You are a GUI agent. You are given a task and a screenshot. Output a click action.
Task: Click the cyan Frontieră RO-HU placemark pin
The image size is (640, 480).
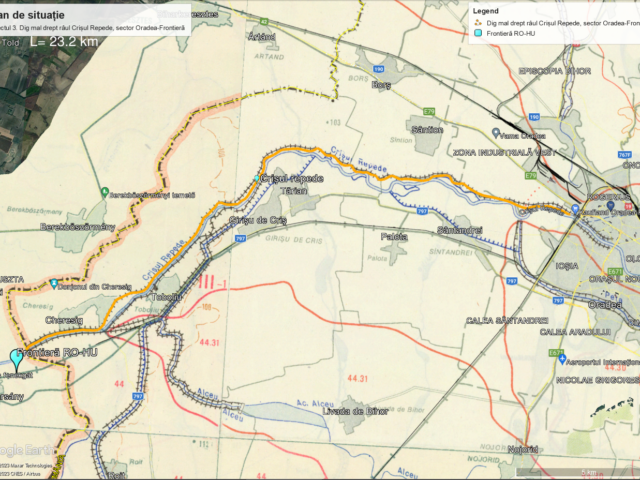(17, 359)
